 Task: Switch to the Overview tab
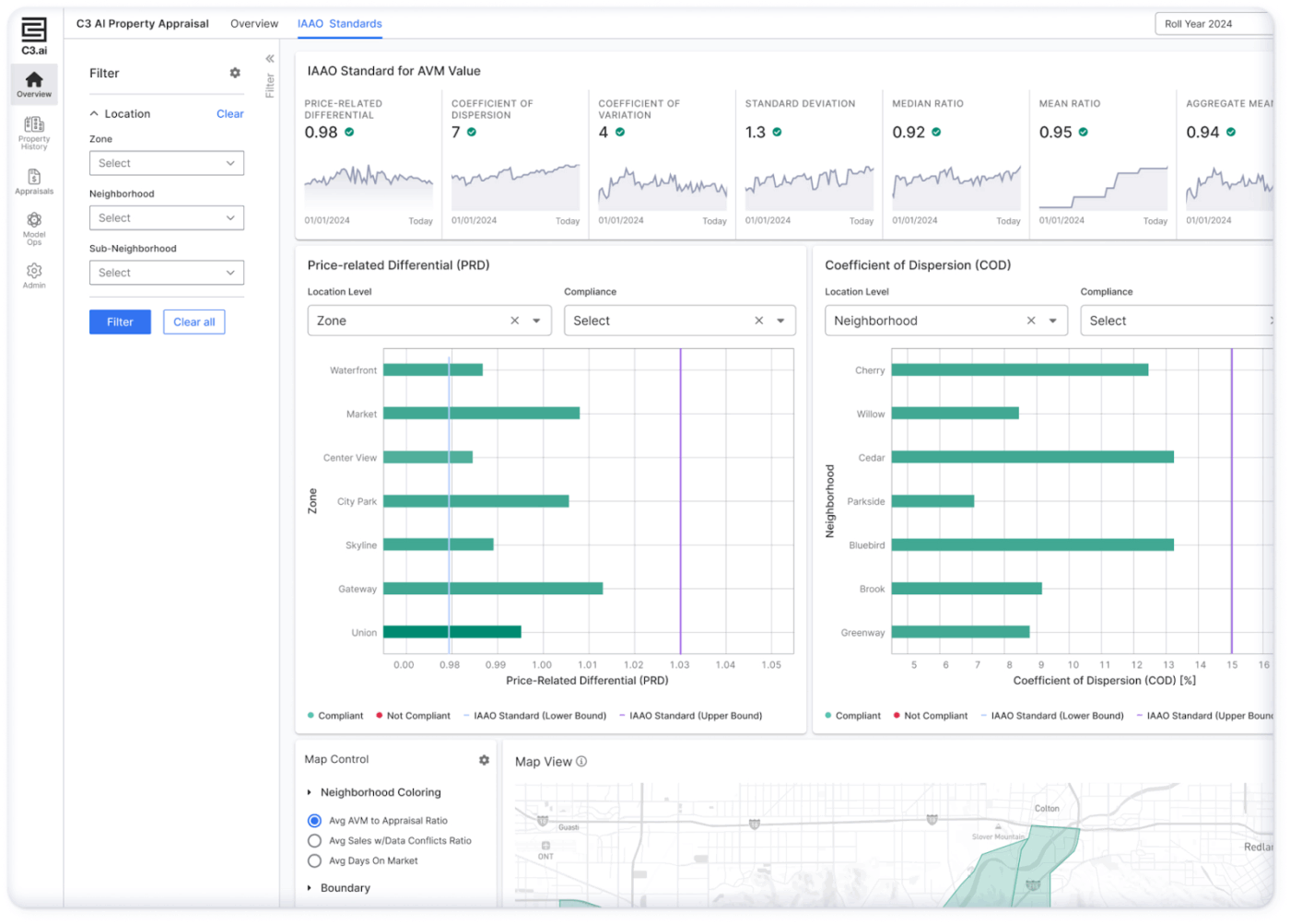(254, 23)
